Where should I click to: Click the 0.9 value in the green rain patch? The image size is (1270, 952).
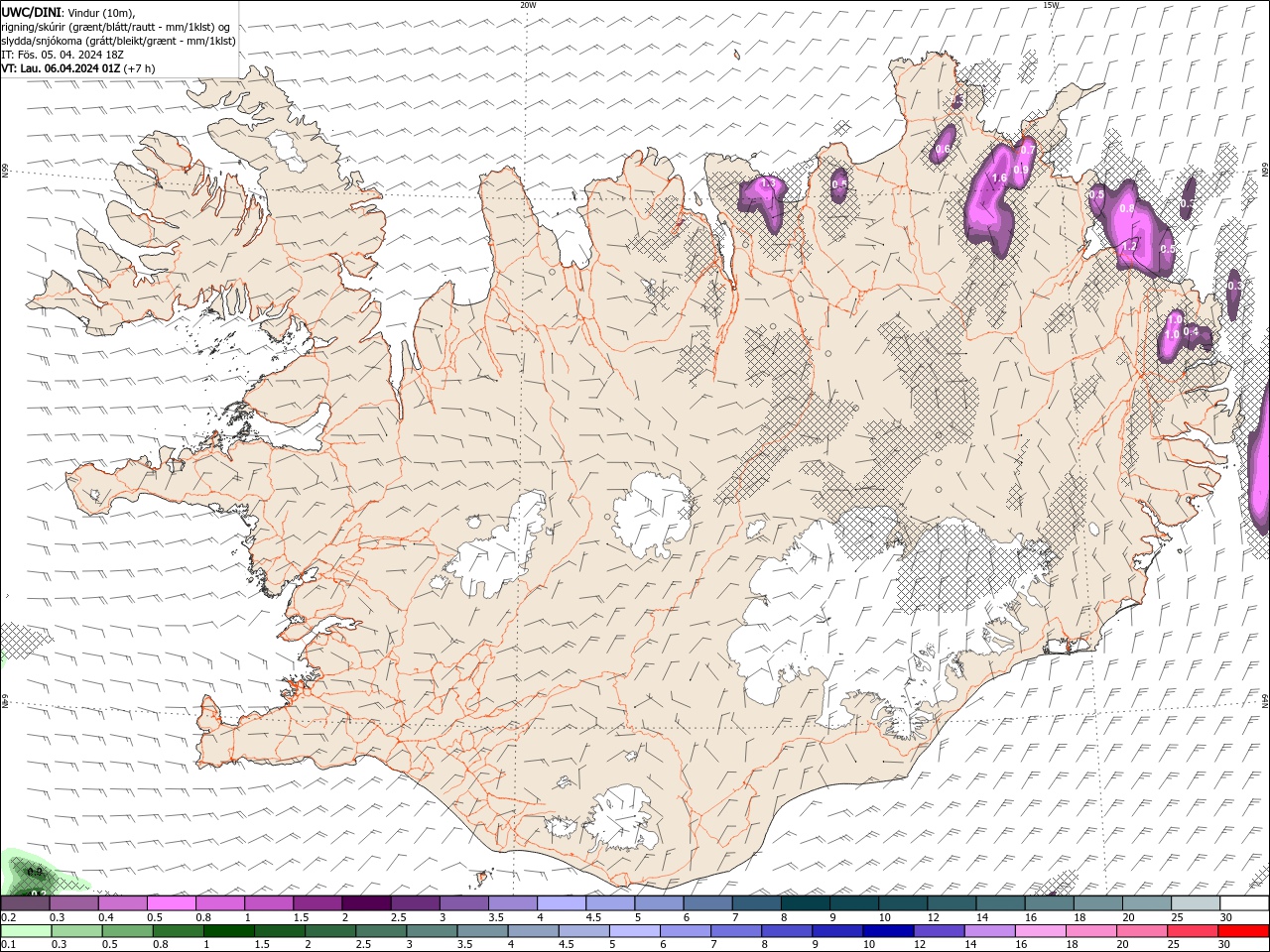pos(35,872)
